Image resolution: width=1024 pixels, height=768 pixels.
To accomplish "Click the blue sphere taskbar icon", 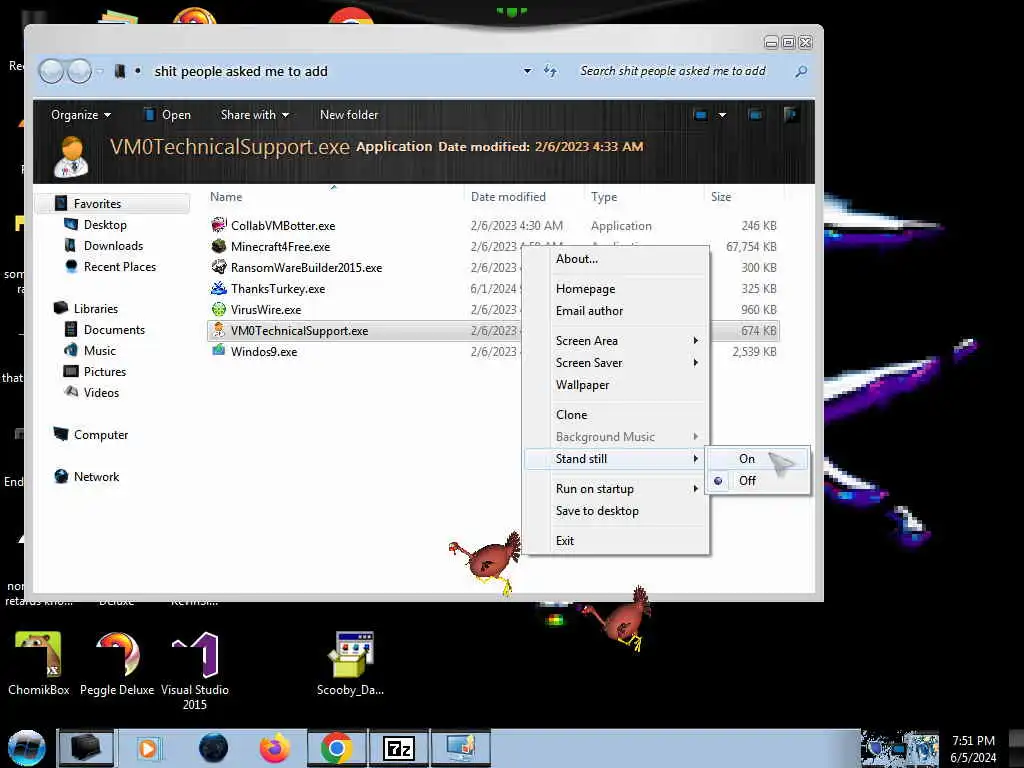I will coord(213,748).
